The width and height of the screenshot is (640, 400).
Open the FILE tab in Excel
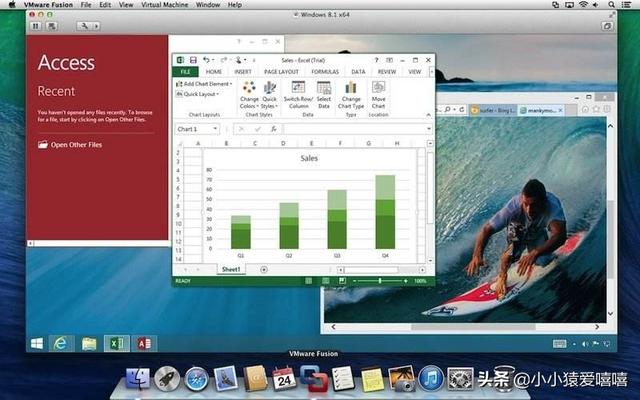click(x=185, y=71)
